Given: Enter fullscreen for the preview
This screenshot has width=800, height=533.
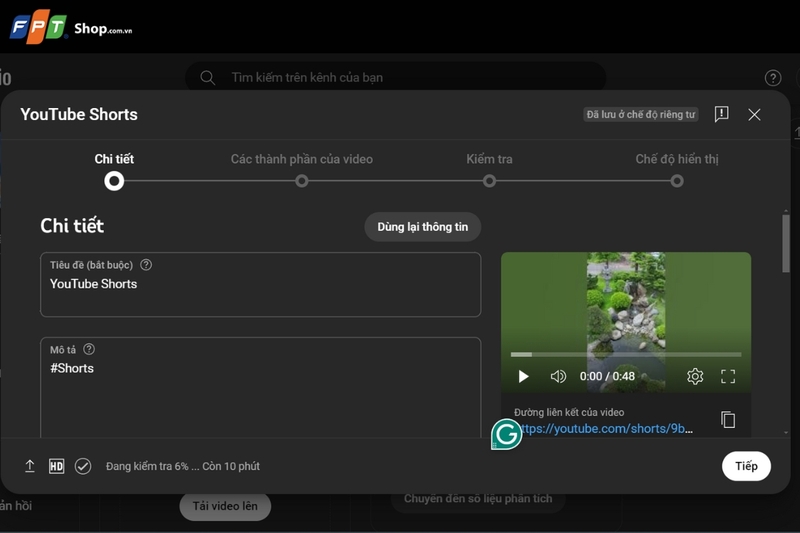Looking at the screenshot, I should [728, 376].
